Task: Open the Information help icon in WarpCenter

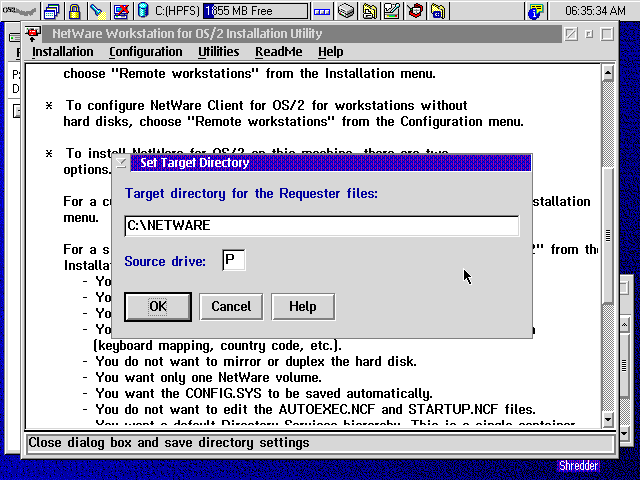Action: coord(536,11)
